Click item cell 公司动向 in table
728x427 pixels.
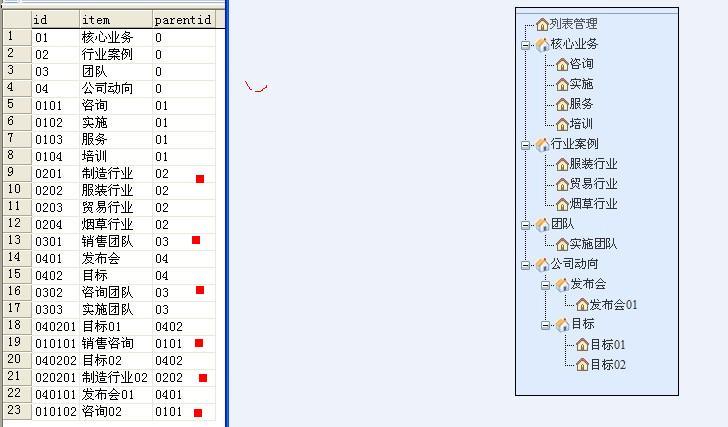(x=116, y=88)
